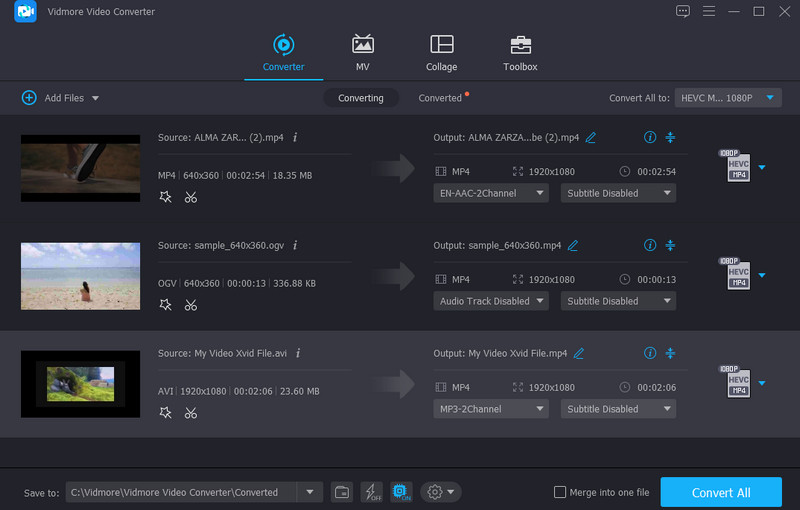800x510 pixels.
Task: Rename output of My Video Xvid File with pencil
Action: point(579,353)
